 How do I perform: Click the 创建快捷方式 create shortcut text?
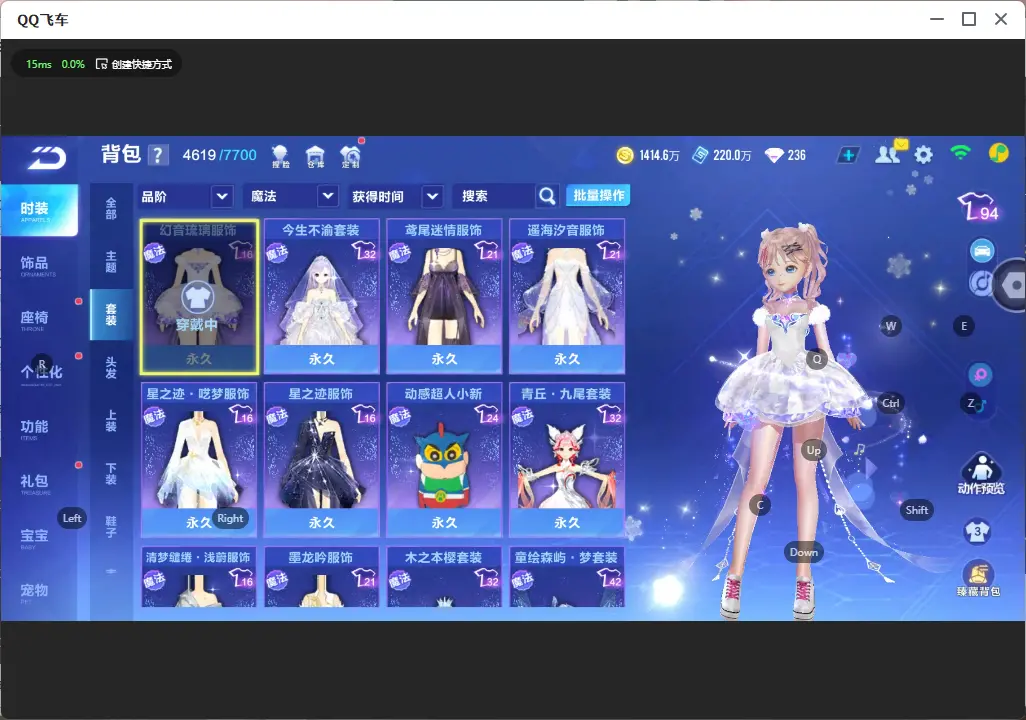141,64
